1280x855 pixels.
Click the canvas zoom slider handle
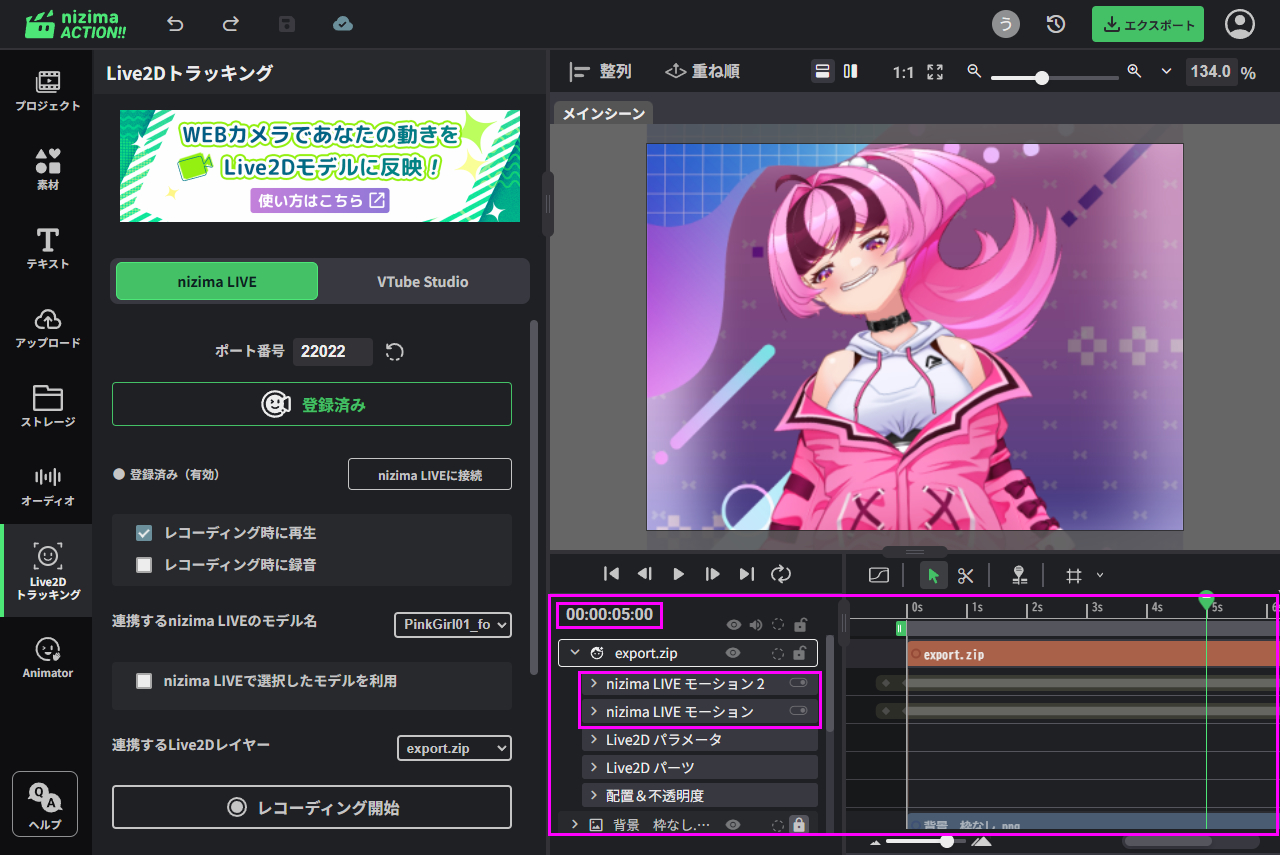coord(1042,77)
